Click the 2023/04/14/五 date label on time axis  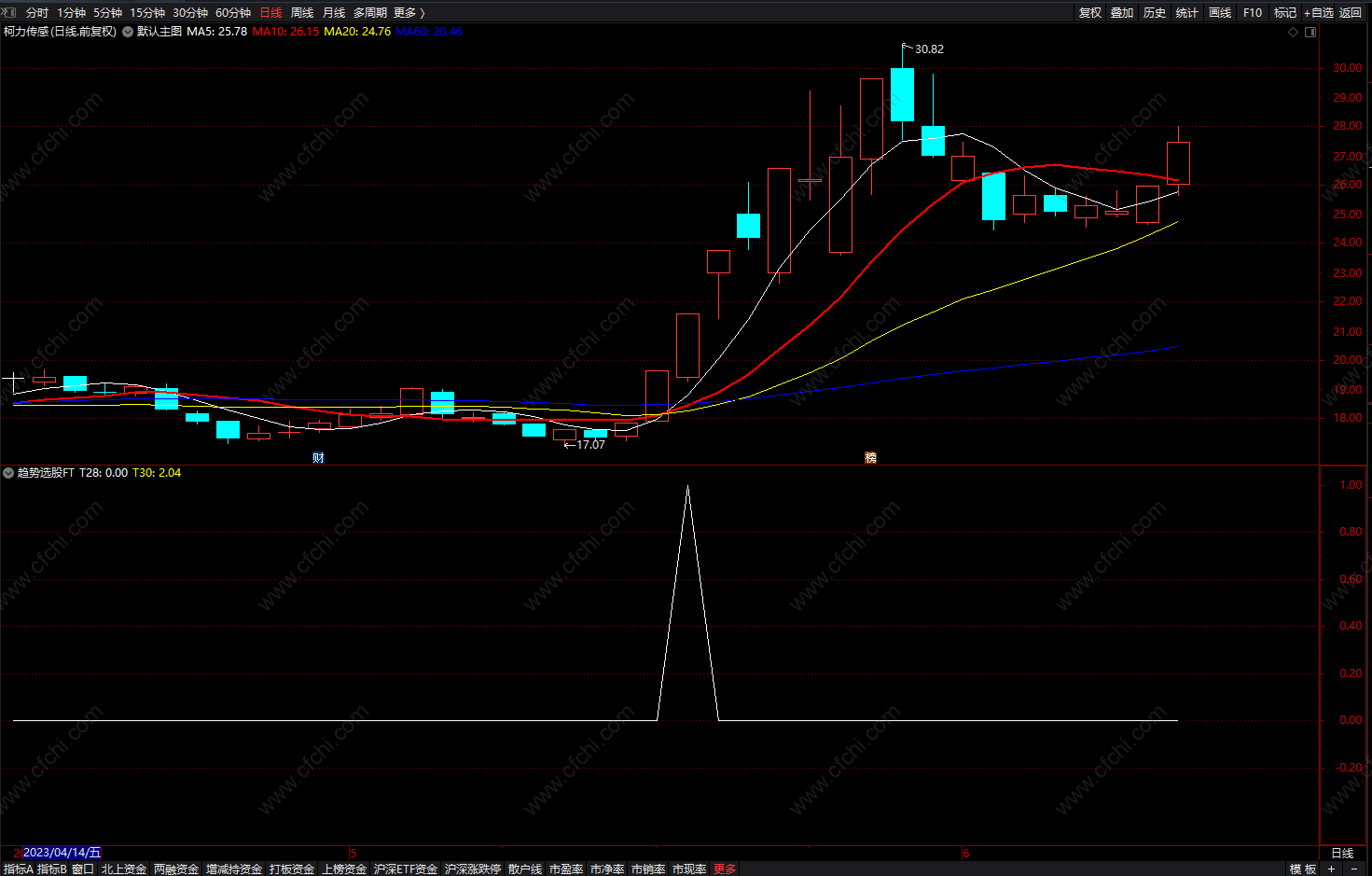(x=62, y=853)
